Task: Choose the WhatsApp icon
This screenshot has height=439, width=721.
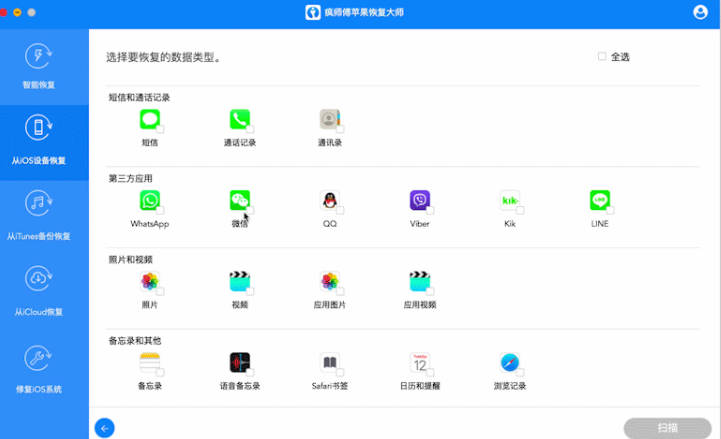Action: coord(150,200)
